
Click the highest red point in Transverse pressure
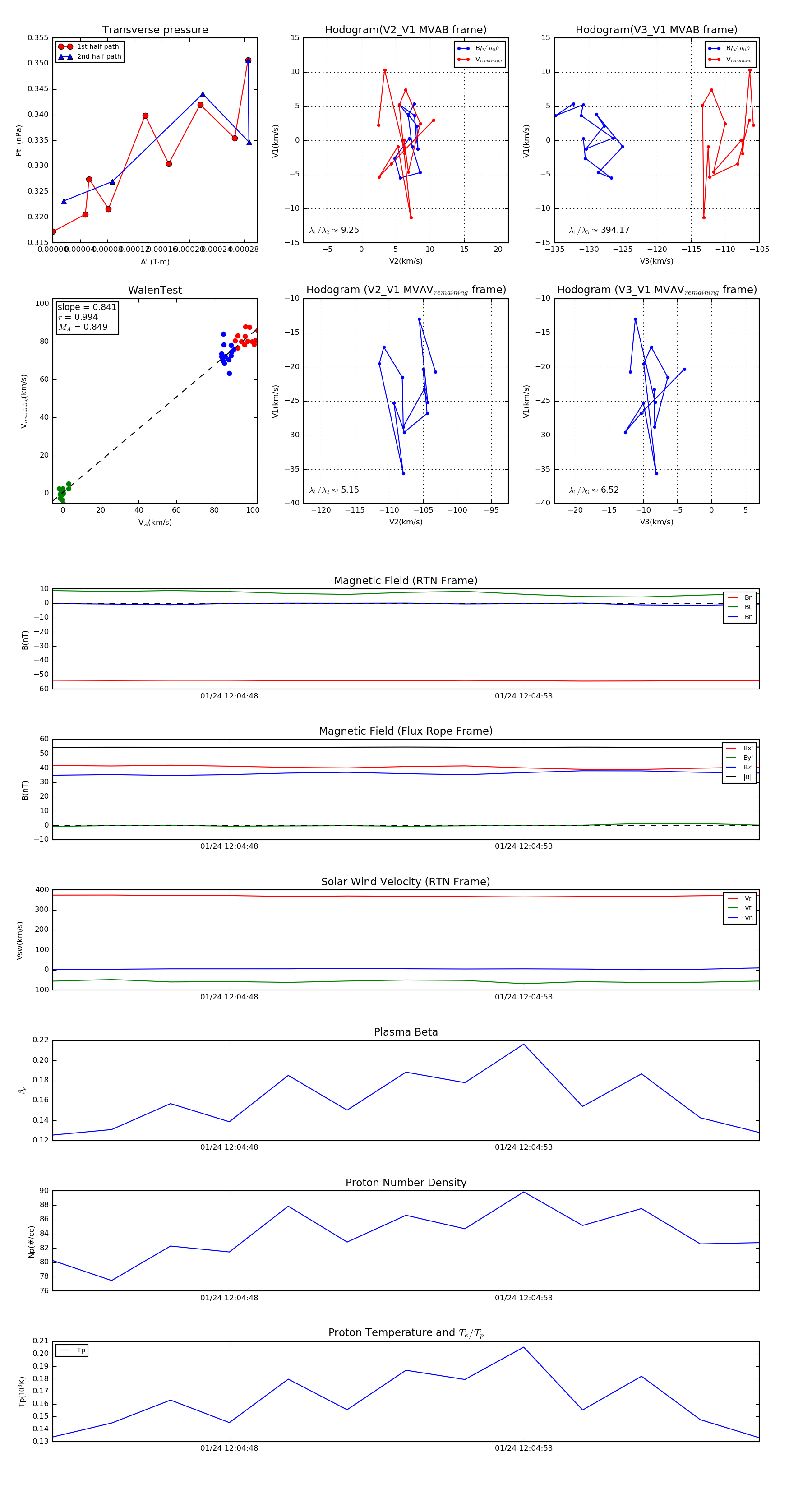[x=248, y=60]
